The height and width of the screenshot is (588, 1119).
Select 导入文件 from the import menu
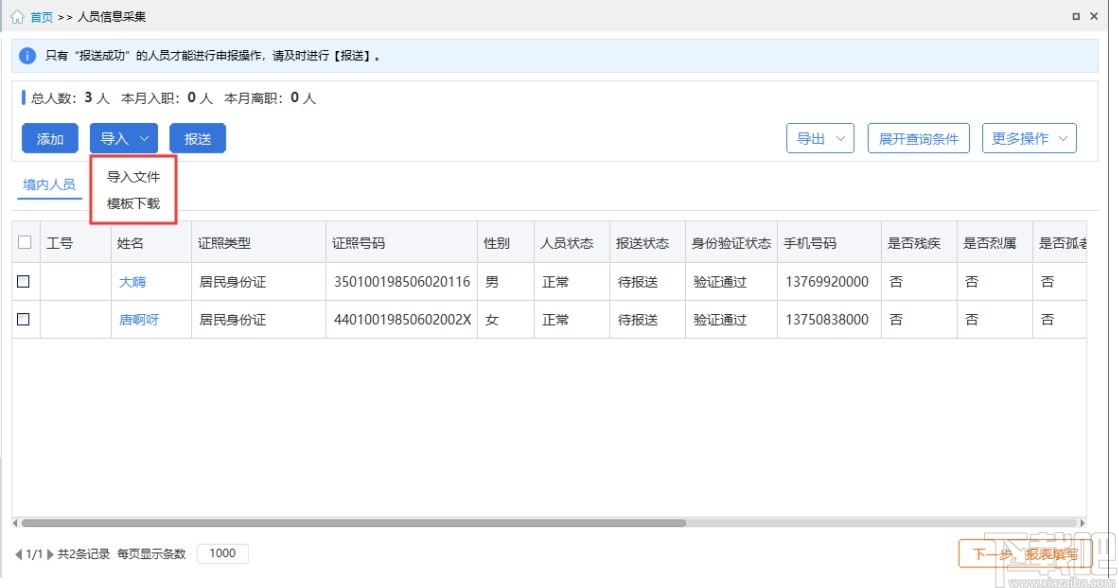(x=133, y=177)
